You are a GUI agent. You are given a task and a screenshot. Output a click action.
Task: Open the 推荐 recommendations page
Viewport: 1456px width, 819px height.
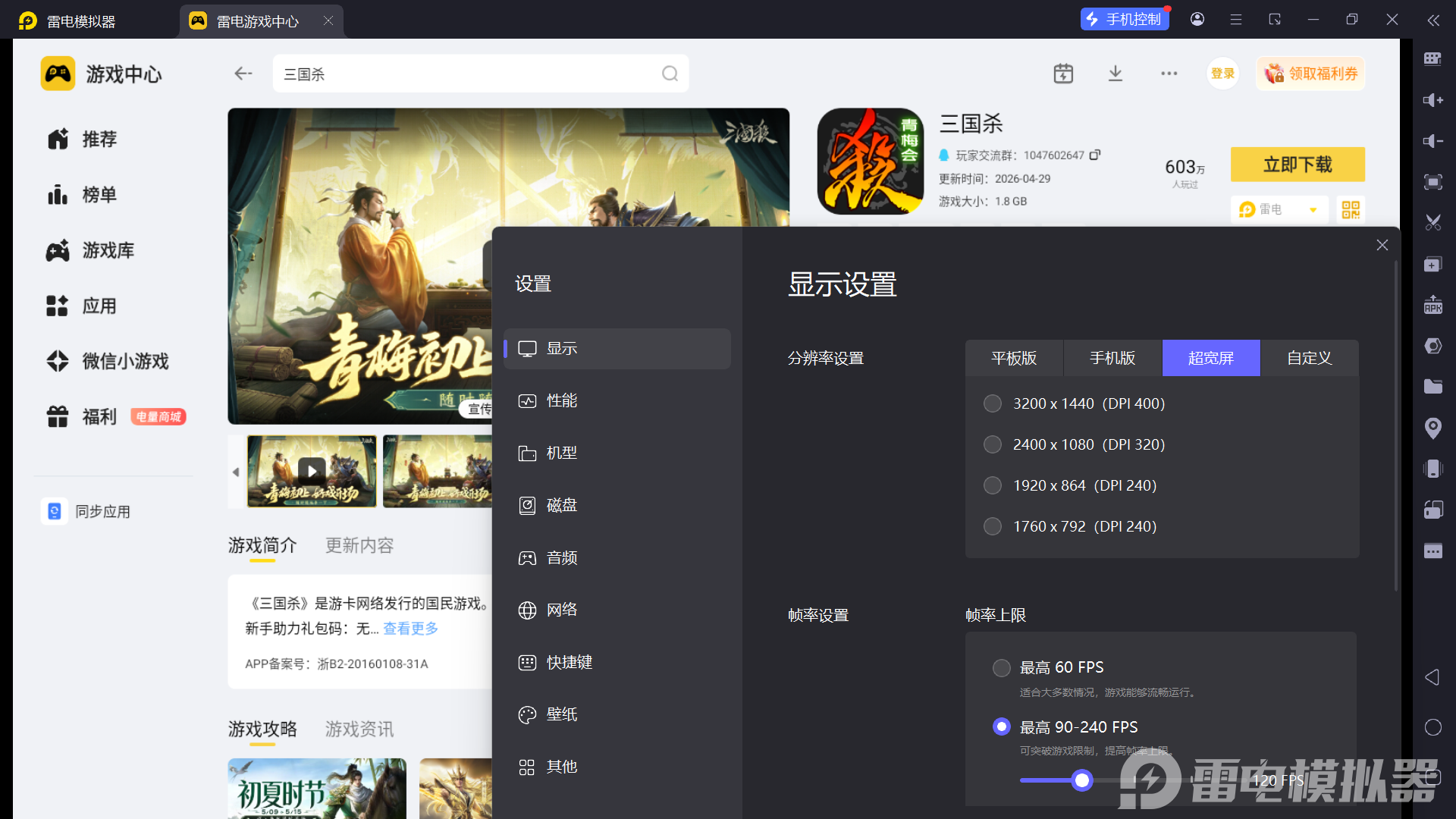(x=82, y=139)
